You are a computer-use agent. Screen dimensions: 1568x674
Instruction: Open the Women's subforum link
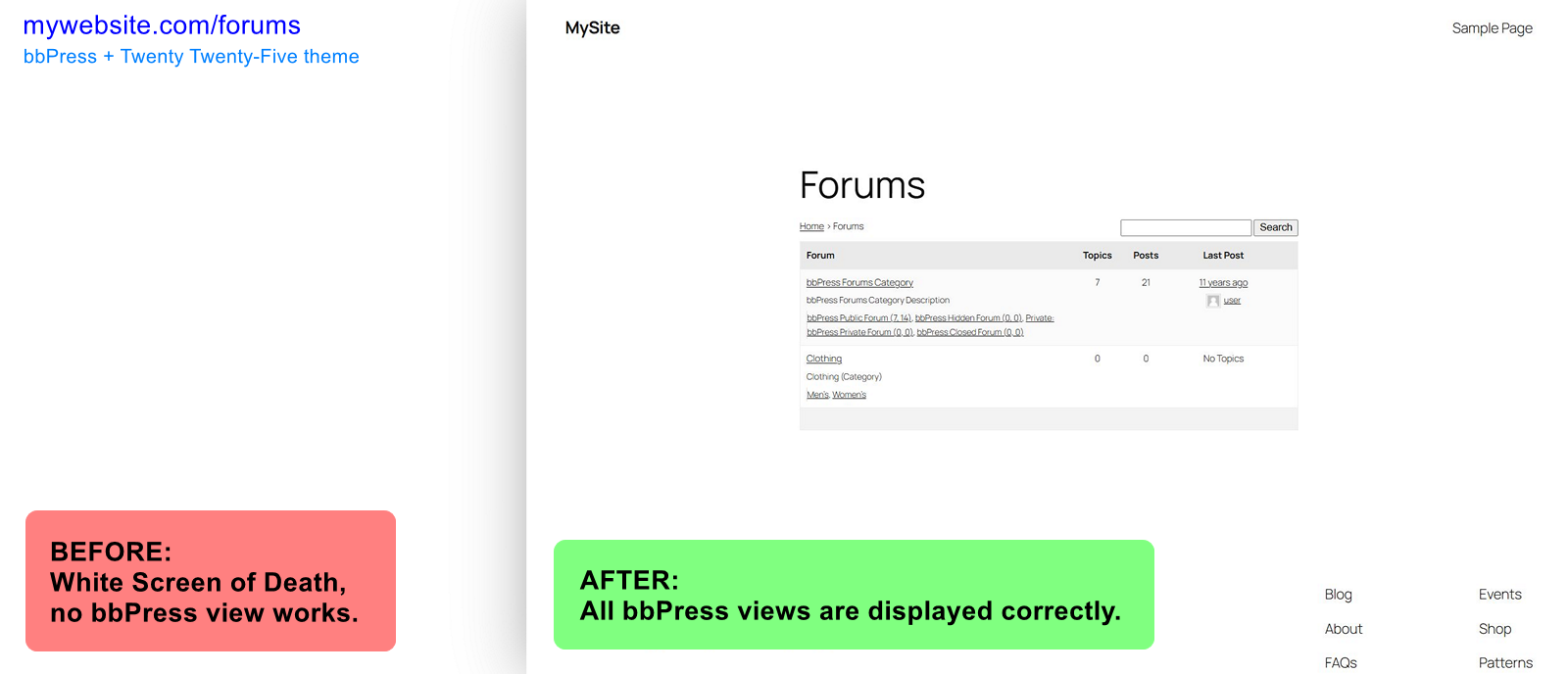pyautogui.click(x=850, y=395)
